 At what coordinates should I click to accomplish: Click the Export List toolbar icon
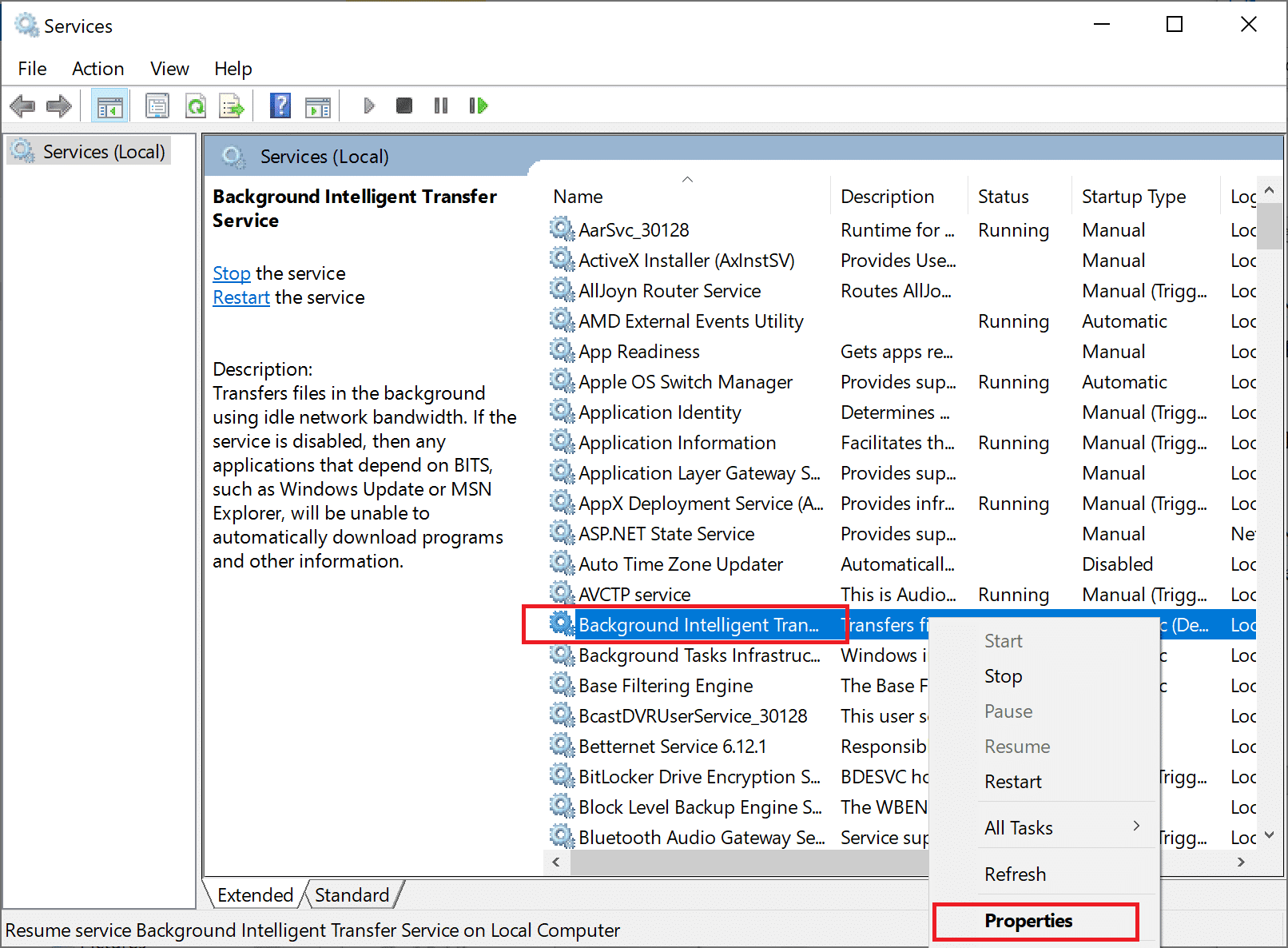click(232, 106)
